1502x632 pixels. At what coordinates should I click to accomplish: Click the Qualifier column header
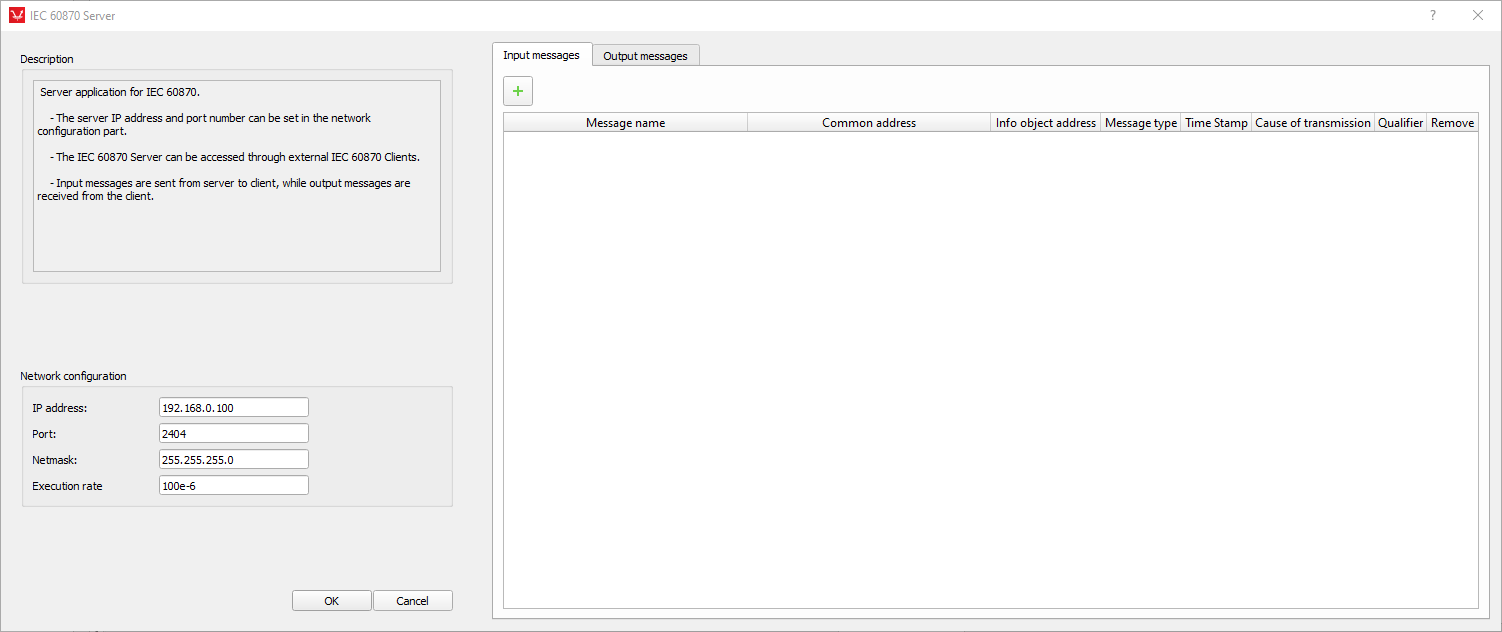(x=1400, y=123)
